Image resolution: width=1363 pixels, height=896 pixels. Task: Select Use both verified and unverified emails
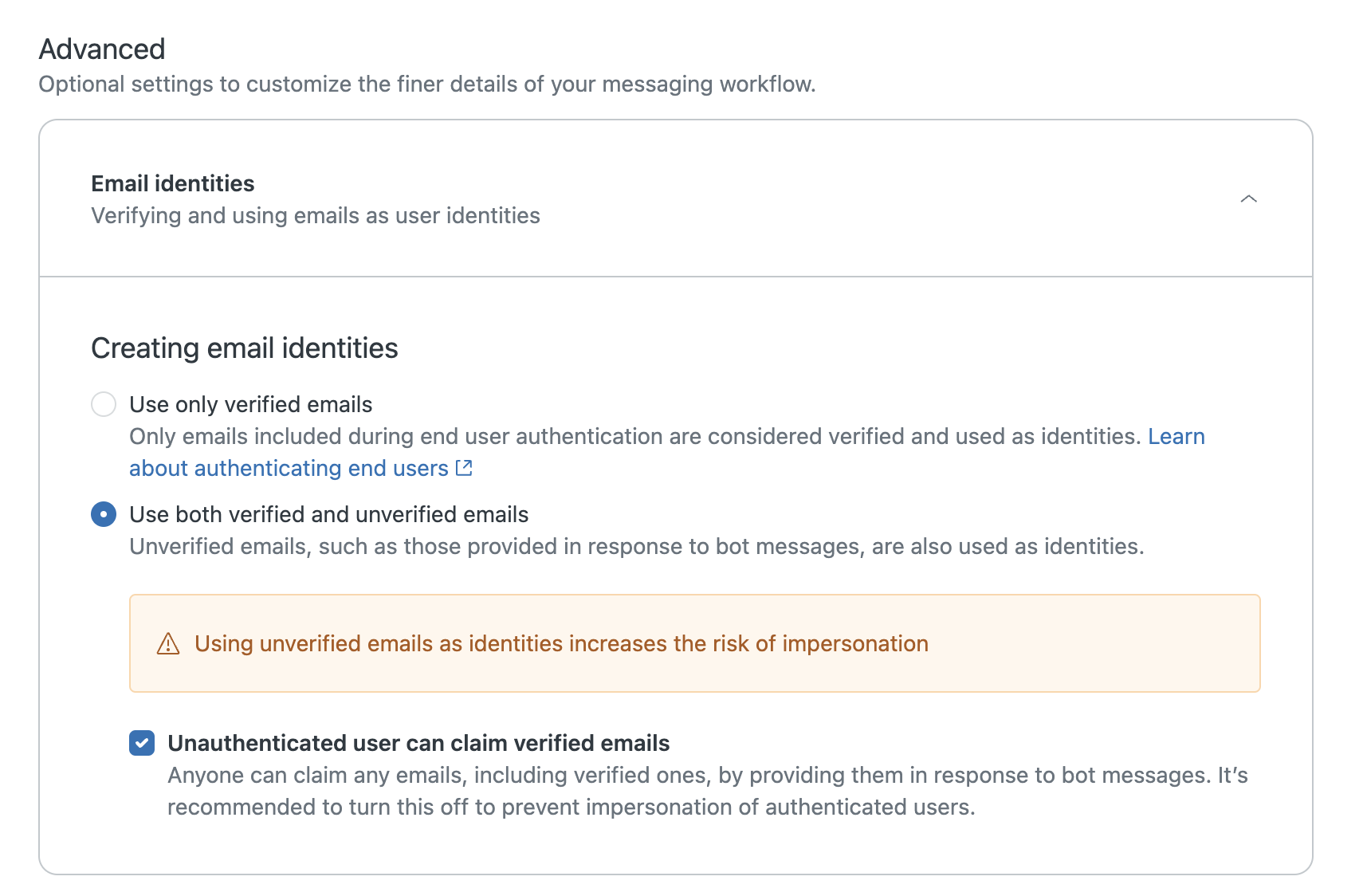coord(104,514)
